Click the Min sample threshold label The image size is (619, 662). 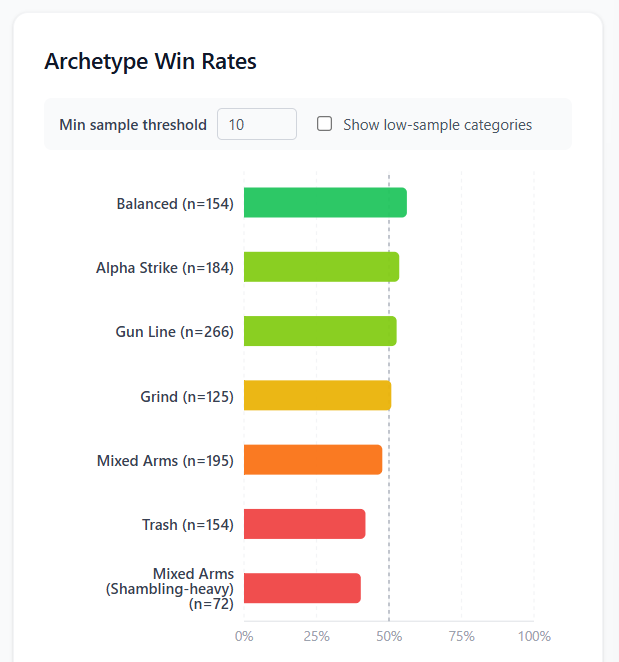(x=133, y=125)
